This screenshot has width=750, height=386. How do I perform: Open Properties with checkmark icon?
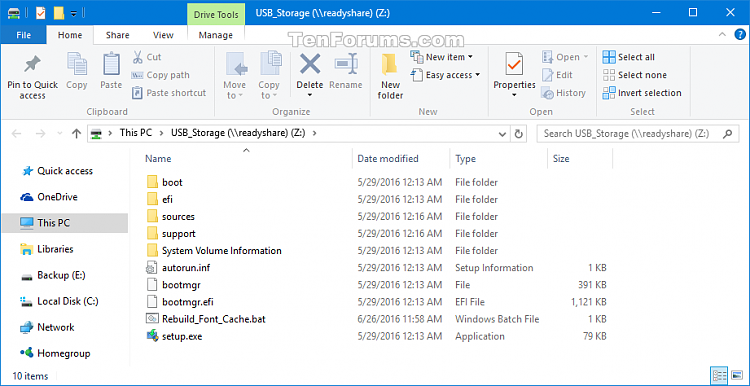coord(514,64)
